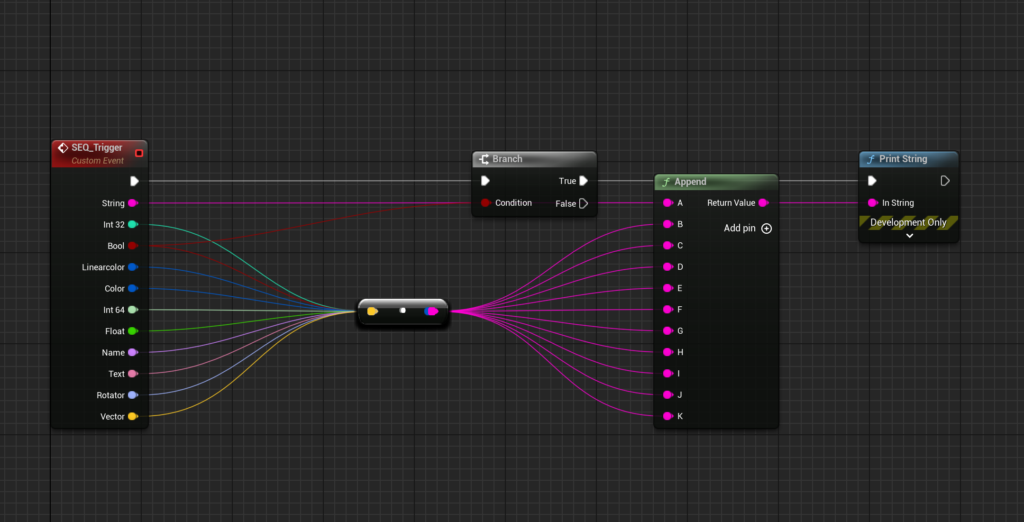Click the Print String In String pin

(x=872, y=203)
